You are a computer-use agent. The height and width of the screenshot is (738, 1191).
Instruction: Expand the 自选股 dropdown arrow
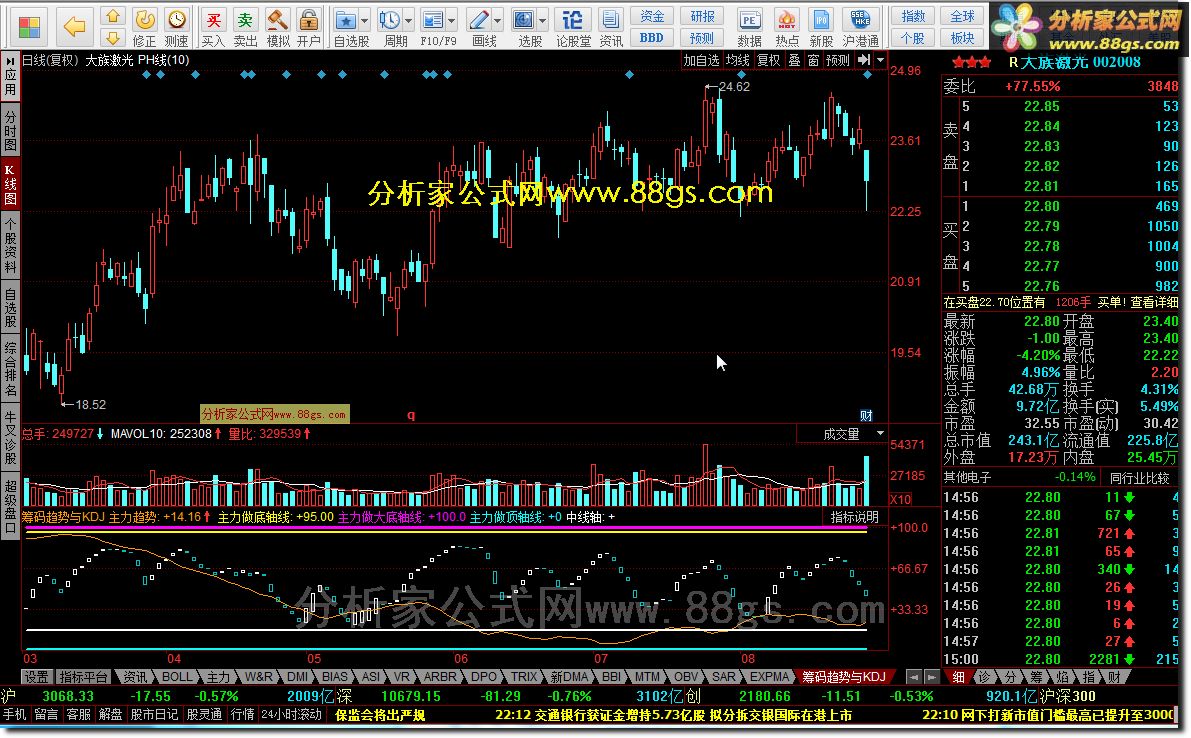(365, 20)
